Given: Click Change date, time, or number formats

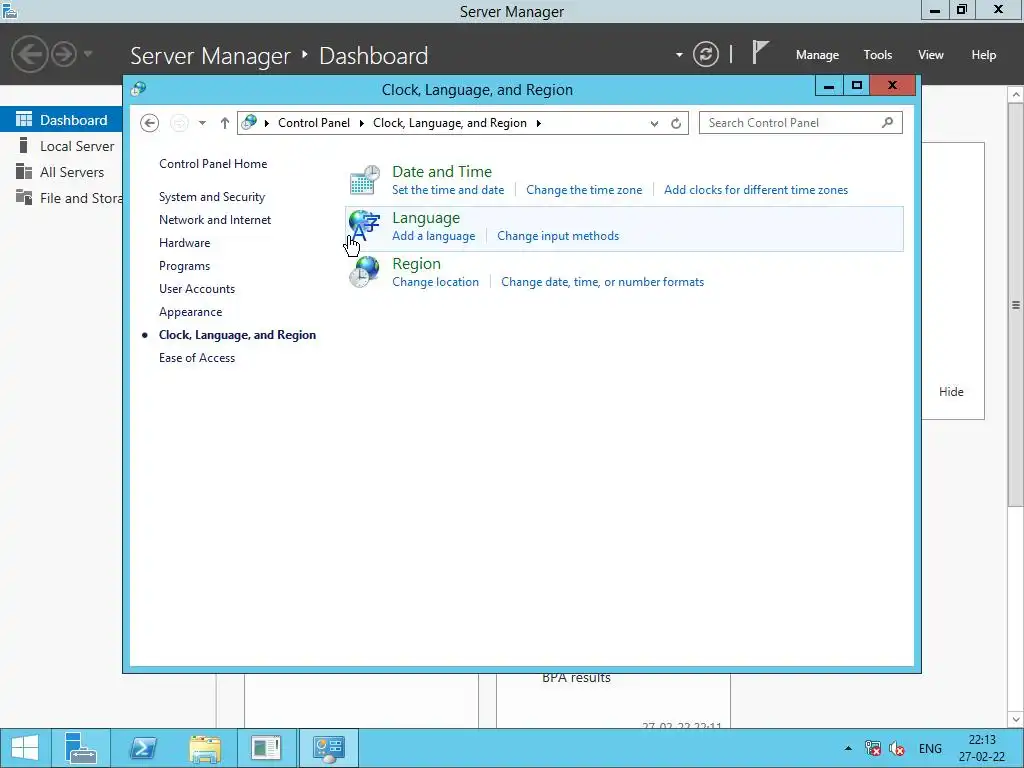Looking at the screenshot, I should (602, 282).
